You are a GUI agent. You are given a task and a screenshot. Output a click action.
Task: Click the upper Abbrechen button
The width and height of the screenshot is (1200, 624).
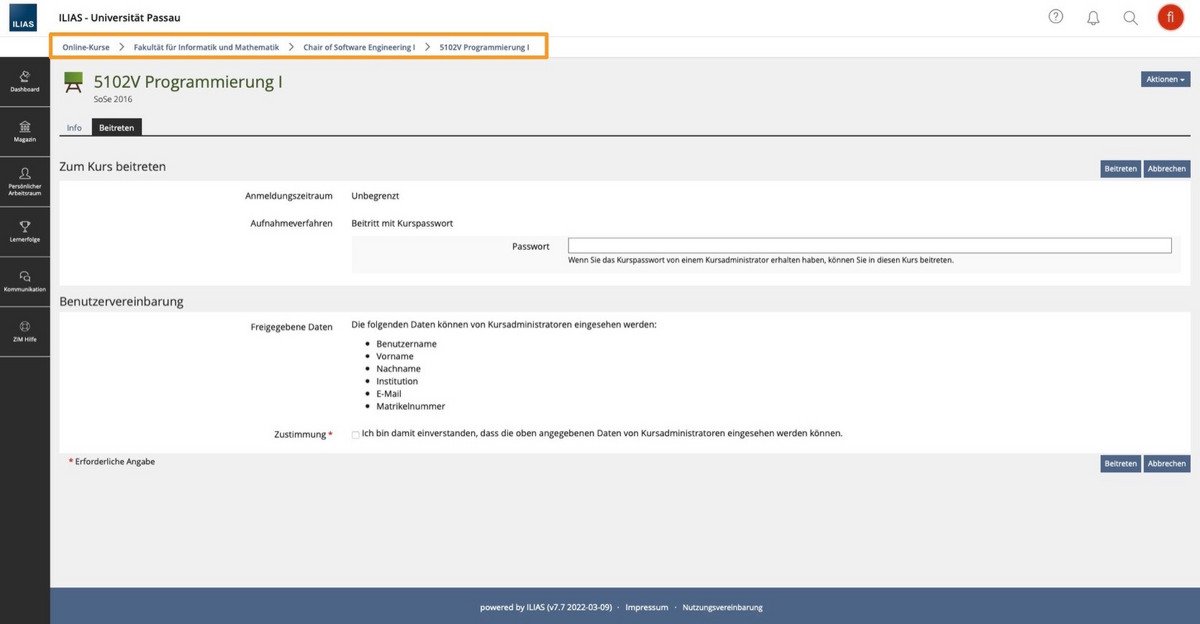click(x=1167, y=169)
